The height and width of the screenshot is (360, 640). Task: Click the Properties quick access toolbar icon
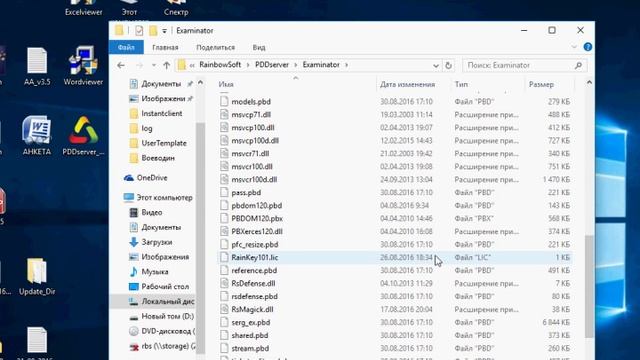coord(139,31)
